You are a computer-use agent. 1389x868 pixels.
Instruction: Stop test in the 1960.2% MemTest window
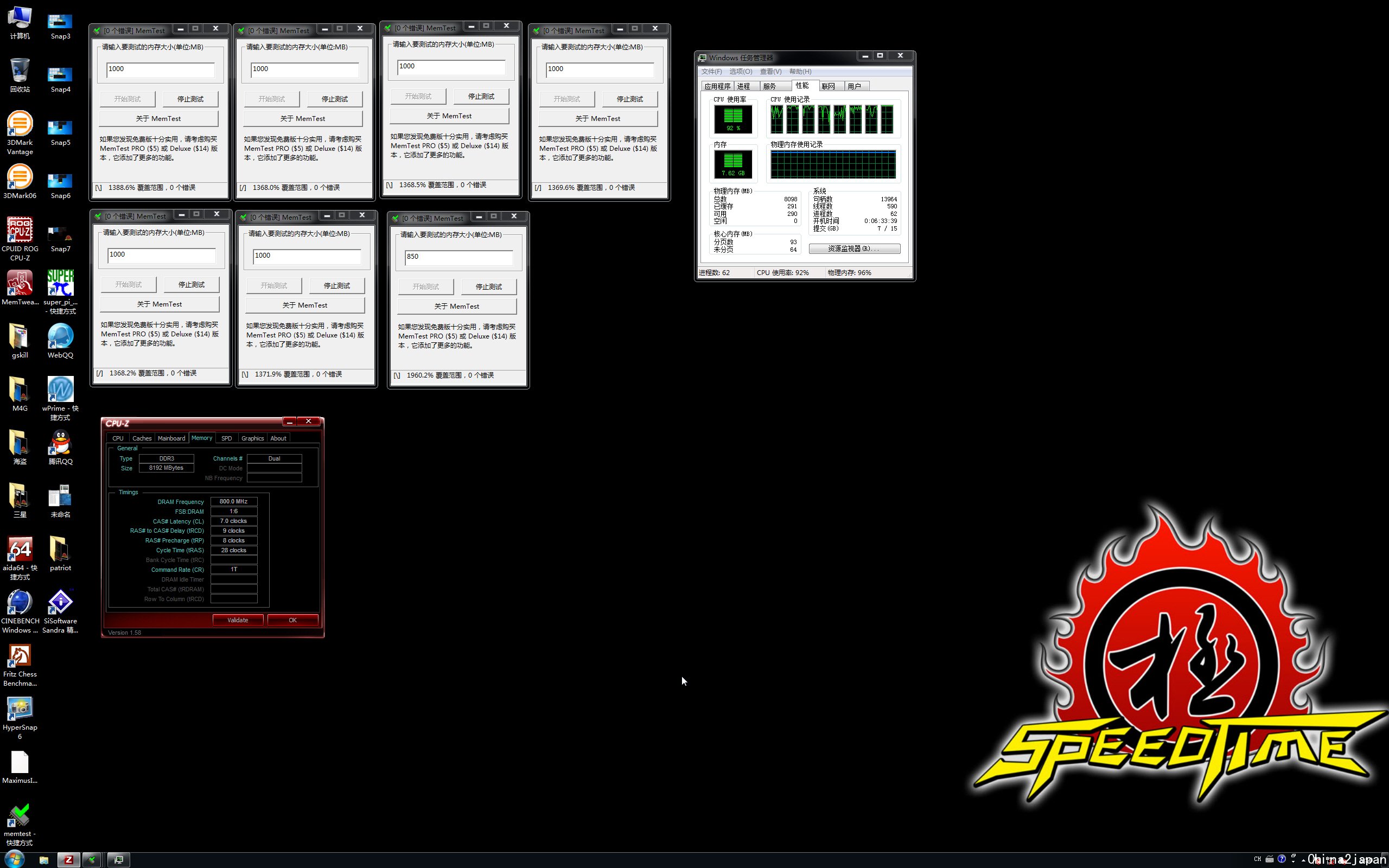488,286
